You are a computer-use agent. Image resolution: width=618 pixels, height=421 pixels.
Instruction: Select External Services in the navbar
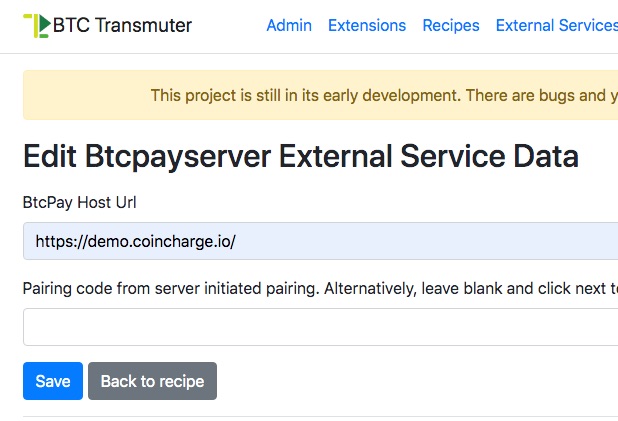(x=556, y=25)
